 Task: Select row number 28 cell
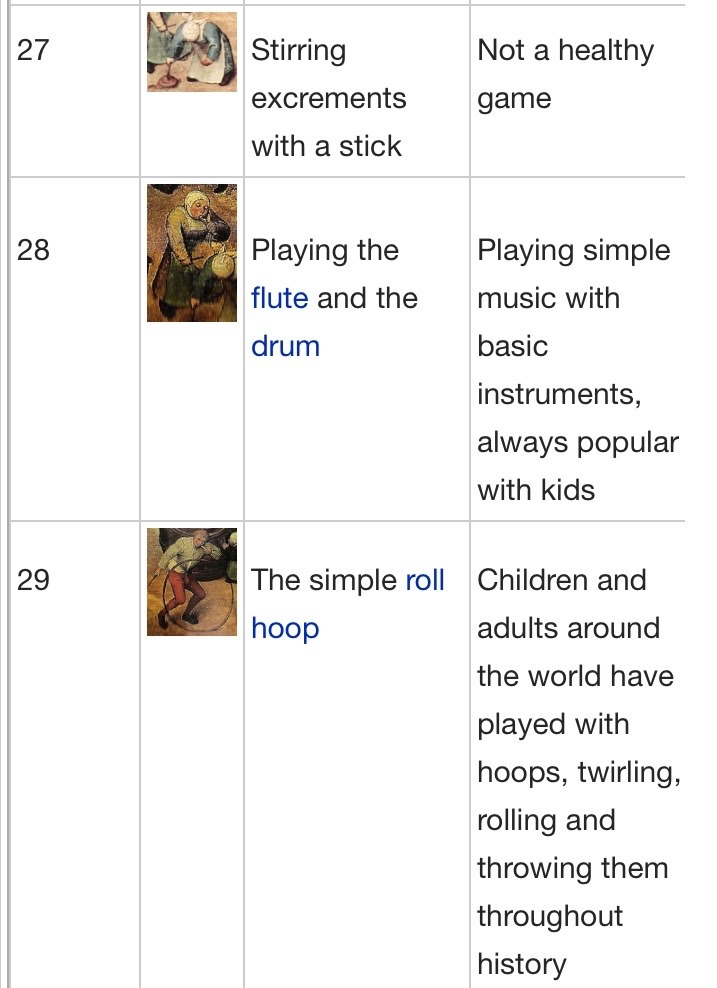(33, 250)
